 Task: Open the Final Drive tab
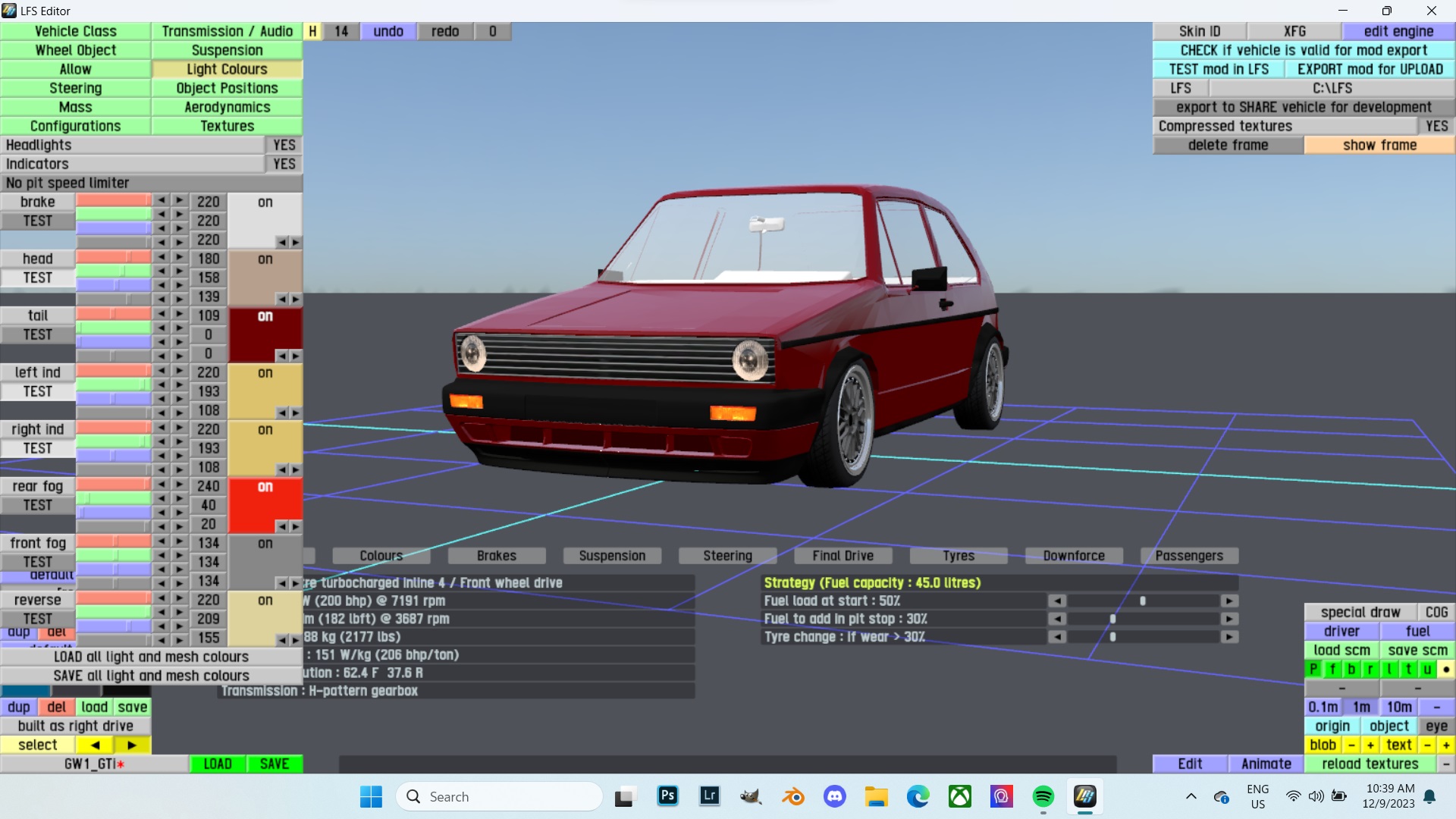[843, 556]
